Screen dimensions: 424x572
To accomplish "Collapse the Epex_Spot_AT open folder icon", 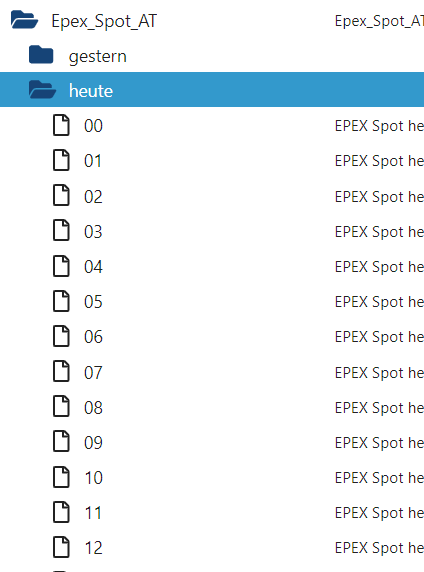I will (x=24, y=20).
